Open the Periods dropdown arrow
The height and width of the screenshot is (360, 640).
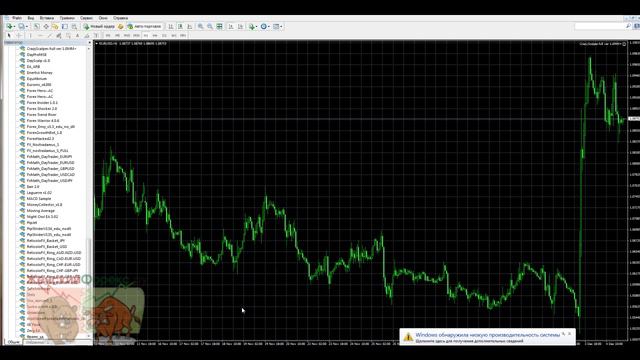tap(269, 27)
